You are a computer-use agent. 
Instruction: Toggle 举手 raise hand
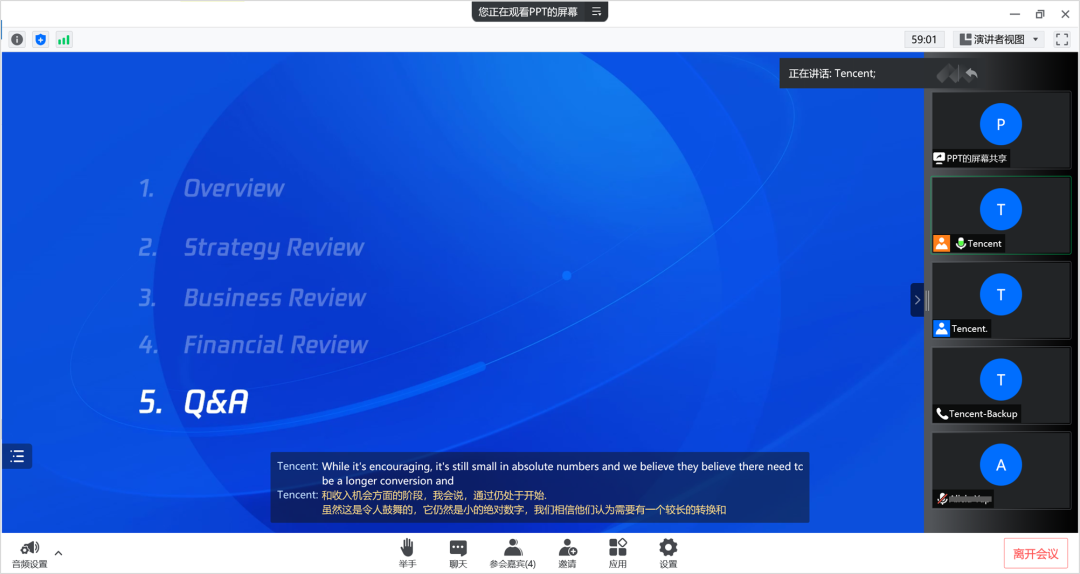pos(407,553)
